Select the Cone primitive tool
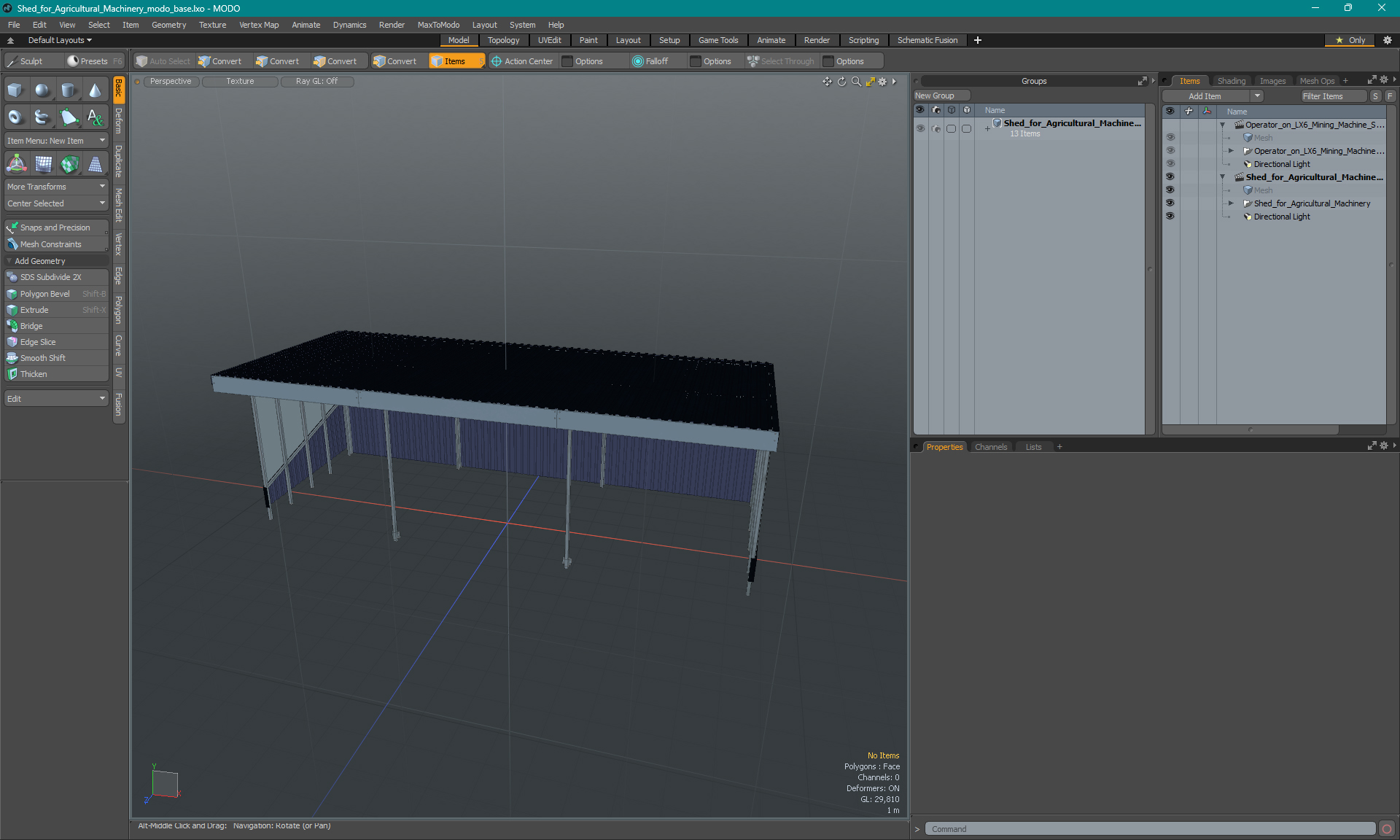Screen dimensions: 1400x840 (95, 90)
